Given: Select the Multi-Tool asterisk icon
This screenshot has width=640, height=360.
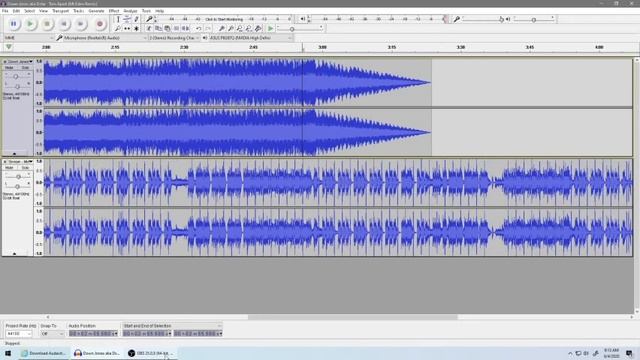Looking at the screenshot, I should [136, 29].
